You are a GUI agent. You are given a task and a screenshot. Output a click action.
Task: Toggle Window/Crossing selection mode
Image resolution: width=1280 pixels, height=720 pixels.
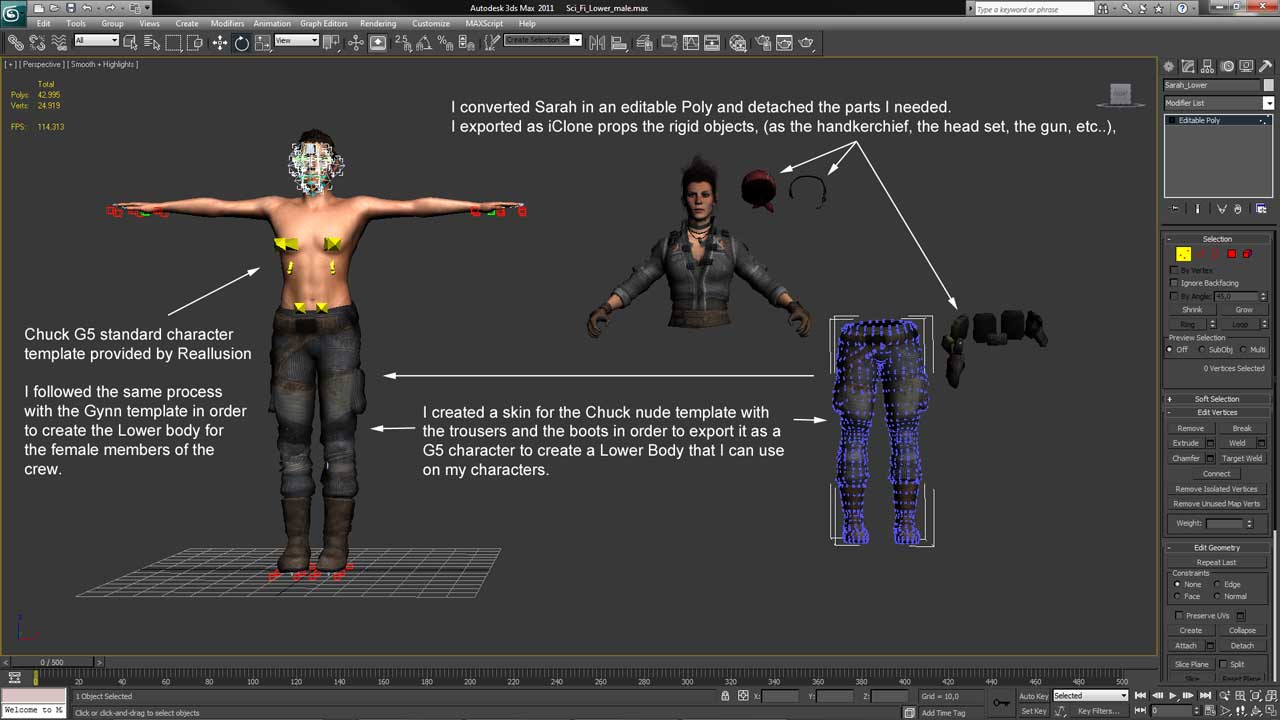click(x=194, y=42)
